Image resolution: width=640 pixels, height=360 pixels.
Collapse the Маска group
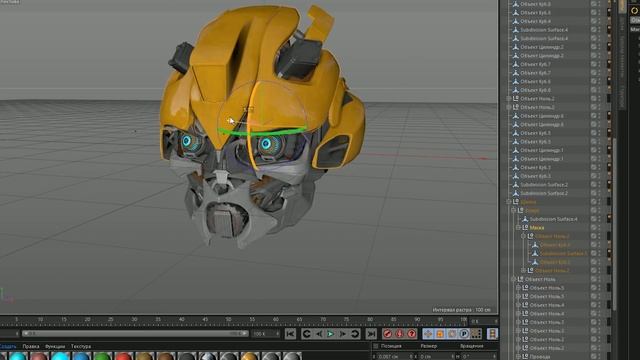518,228
